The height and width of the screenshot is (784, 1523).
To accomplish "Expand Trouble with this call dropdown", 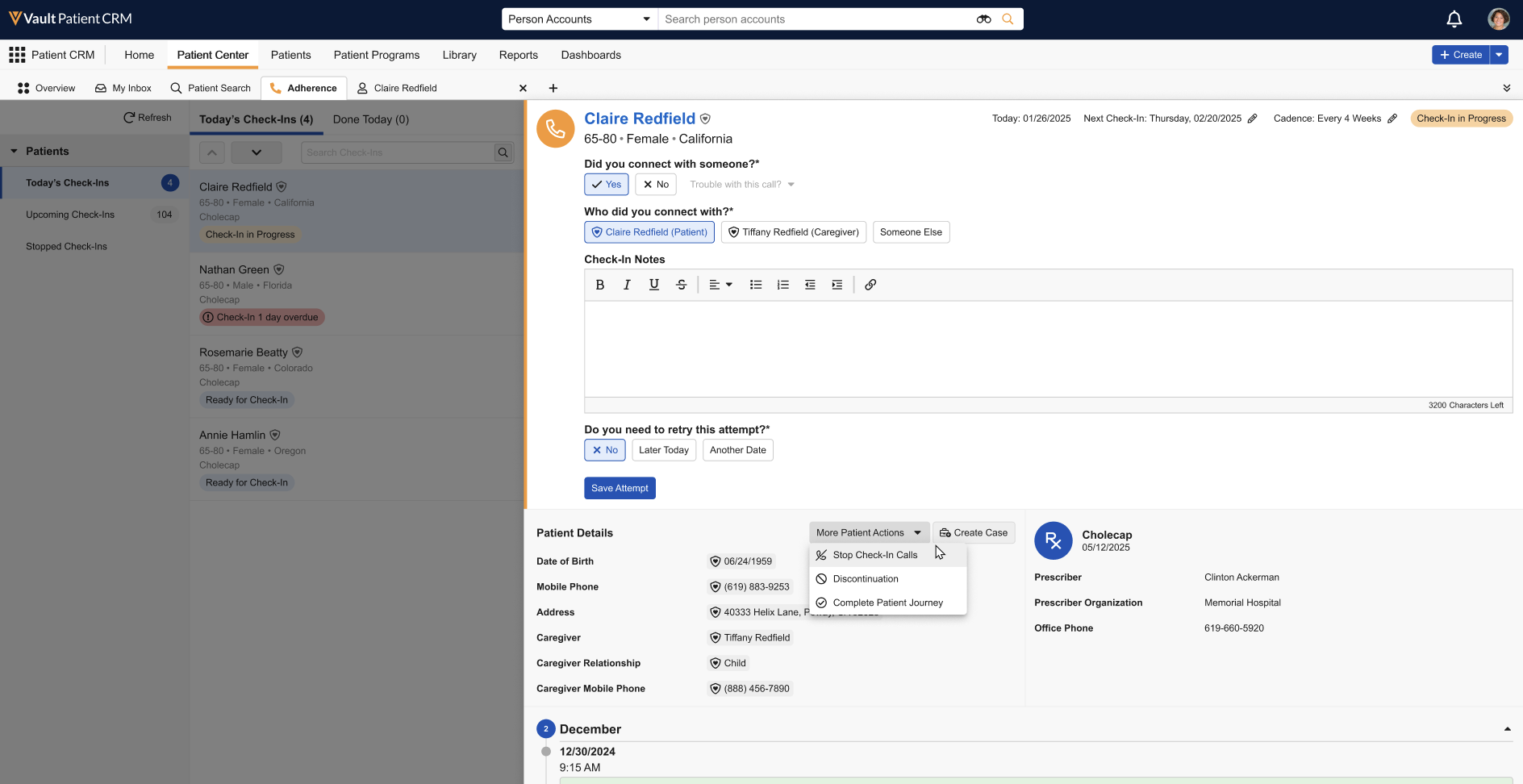I will point(741,185).
